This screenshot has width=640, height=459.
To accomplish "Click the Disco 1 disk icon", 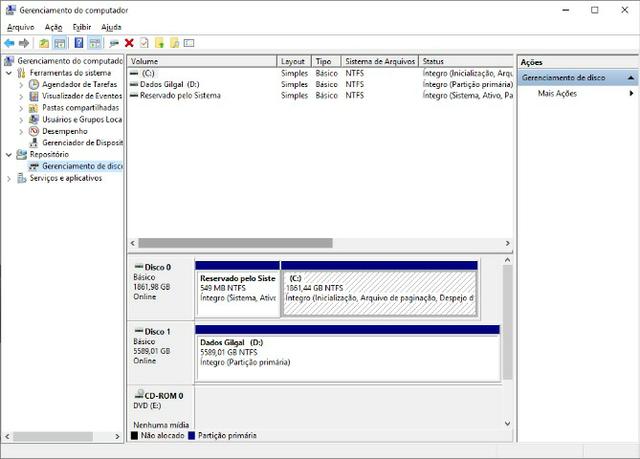I will click(x=139, y=331).
